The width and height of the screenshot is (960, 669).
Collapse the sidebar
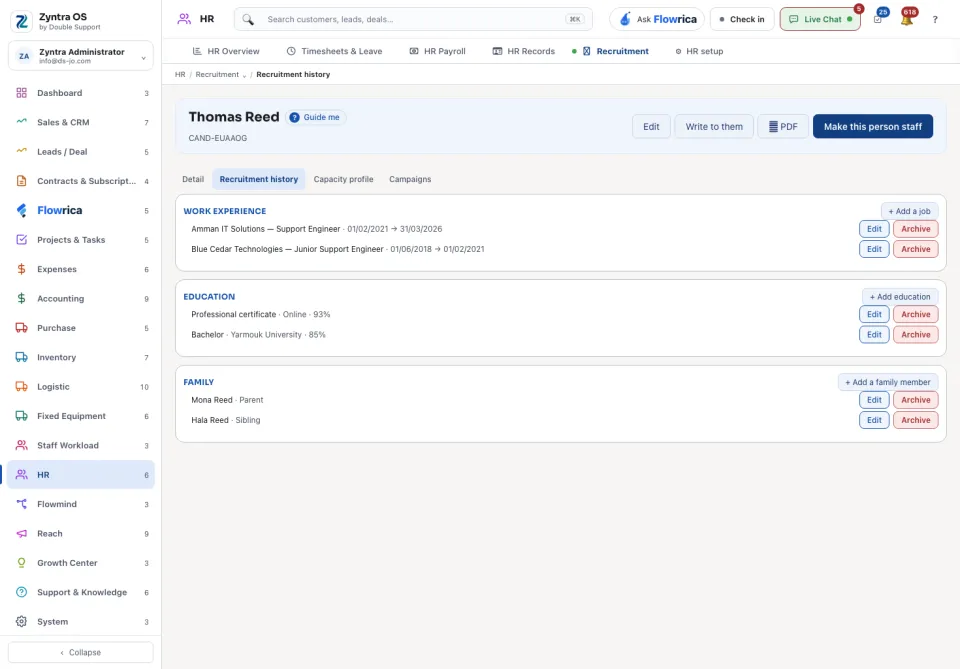pyautogui.click(x=81, y=652)
